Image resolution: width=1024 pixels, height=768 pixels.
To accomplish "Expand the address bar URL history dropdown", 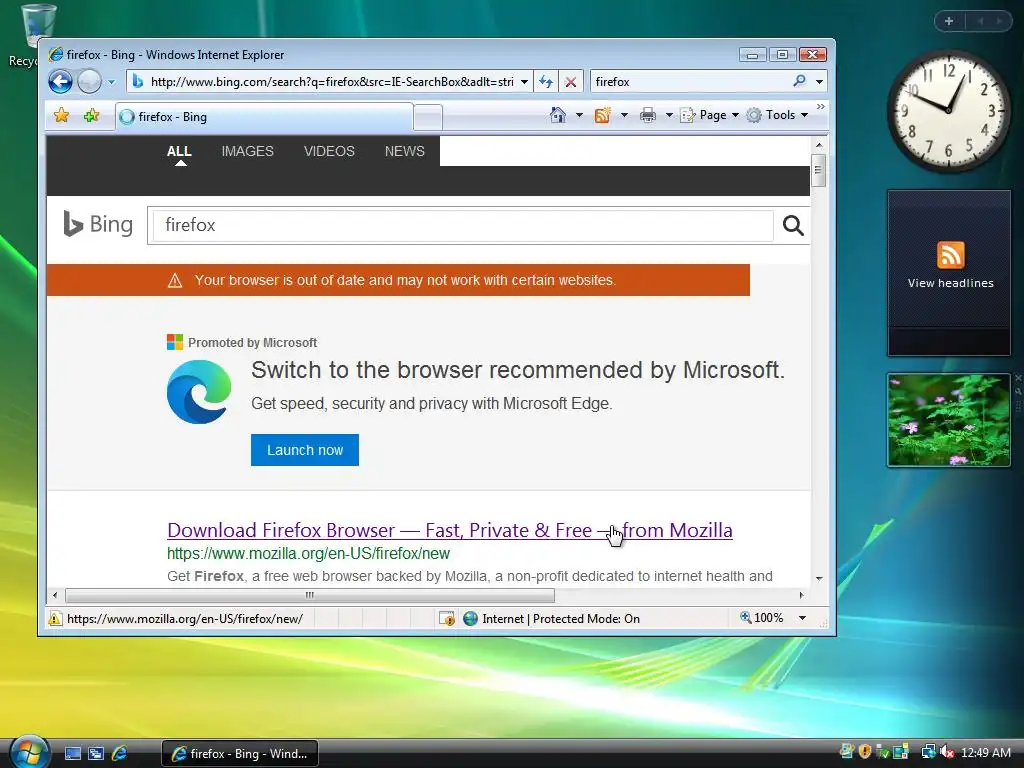I will [x=524, y=82].
